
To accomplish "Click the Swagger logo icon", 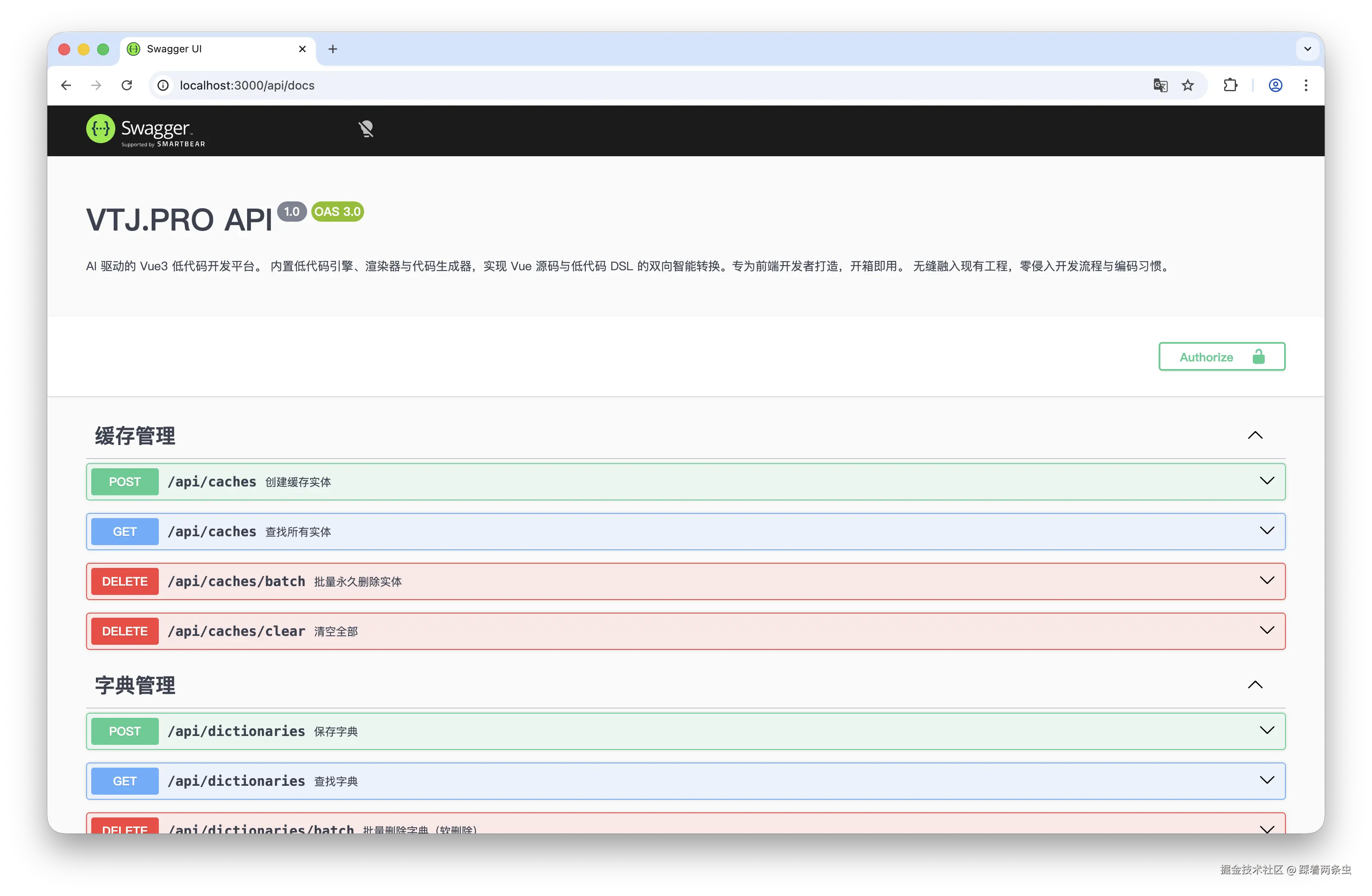I will pos(100,128).
